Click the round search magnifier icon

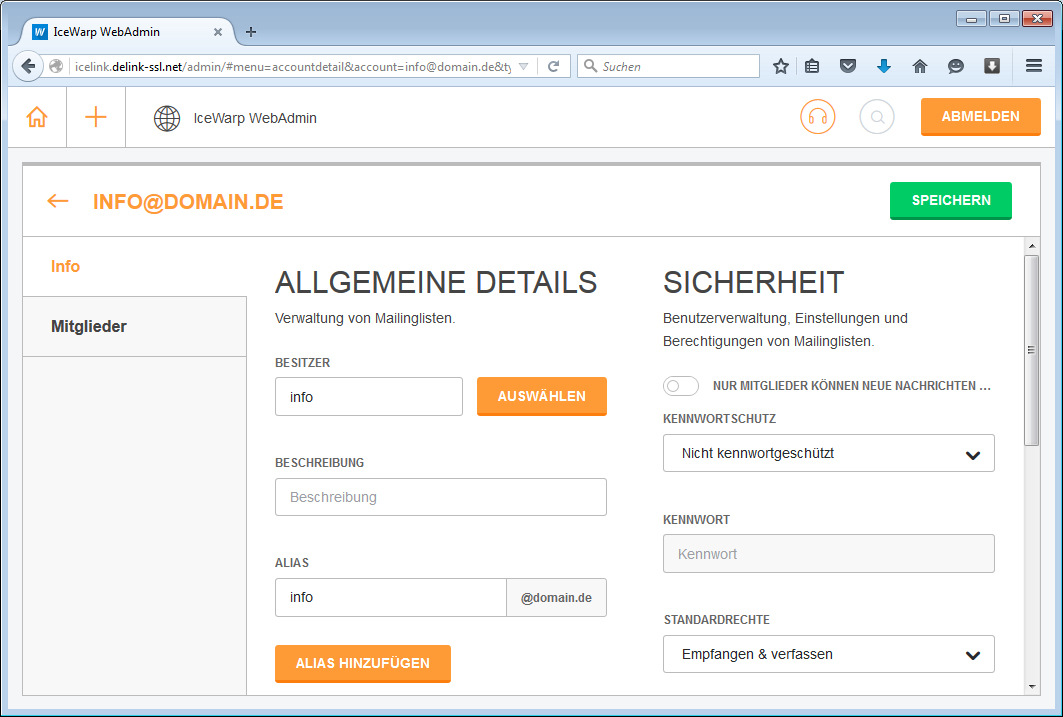[877, 117]
